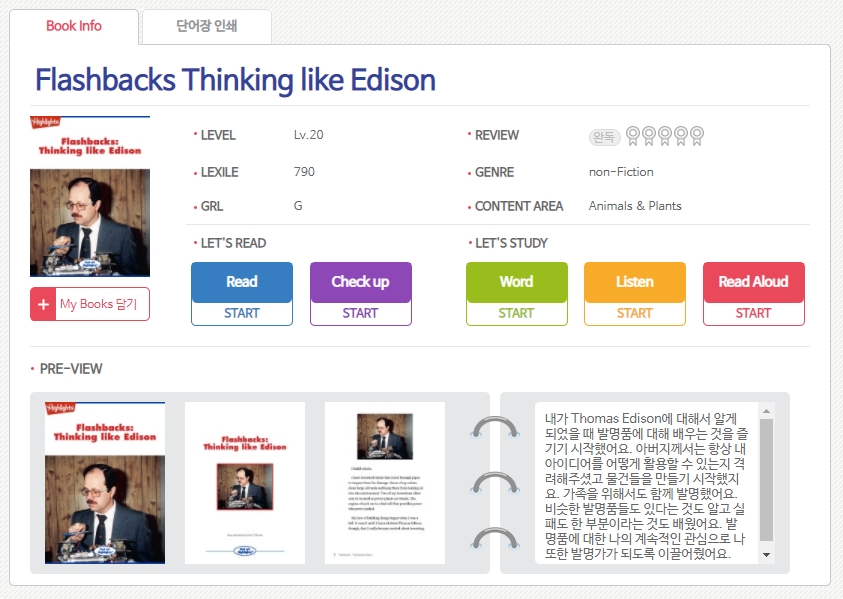Open the Read Aloud activity
The height and width of the screenshot is (599, 843).
click(754, 294)
